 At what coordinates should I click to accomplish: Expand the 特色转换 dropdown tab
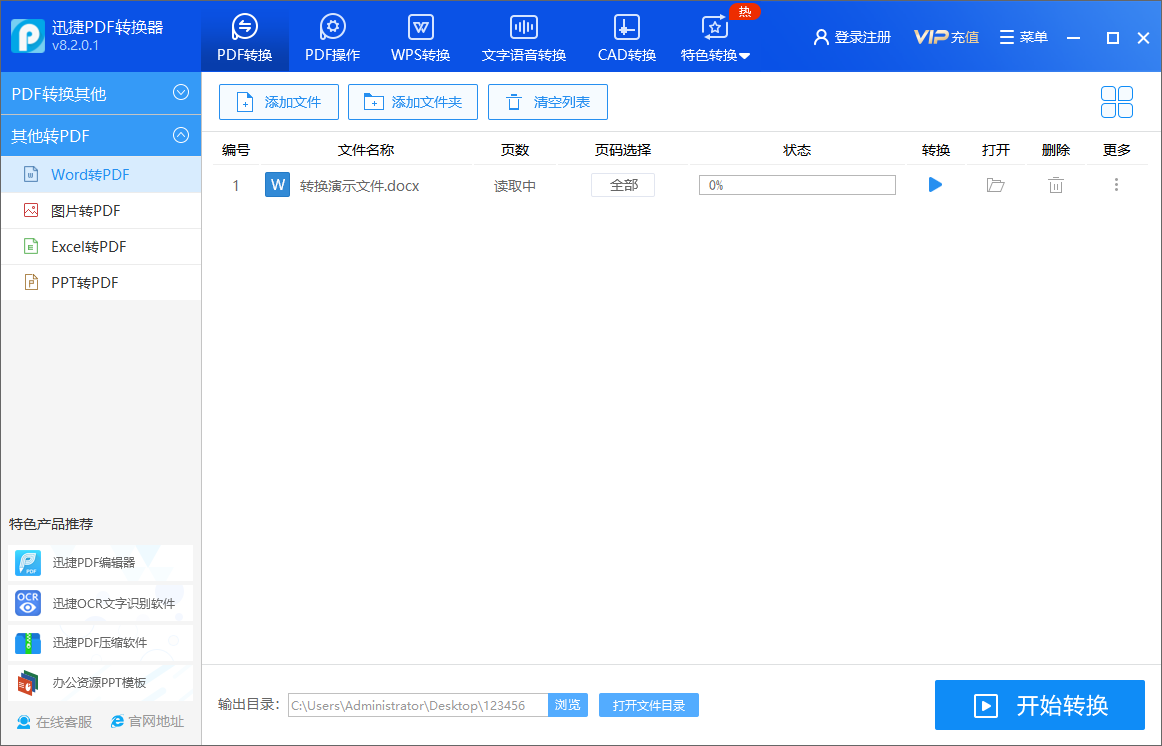715,37
